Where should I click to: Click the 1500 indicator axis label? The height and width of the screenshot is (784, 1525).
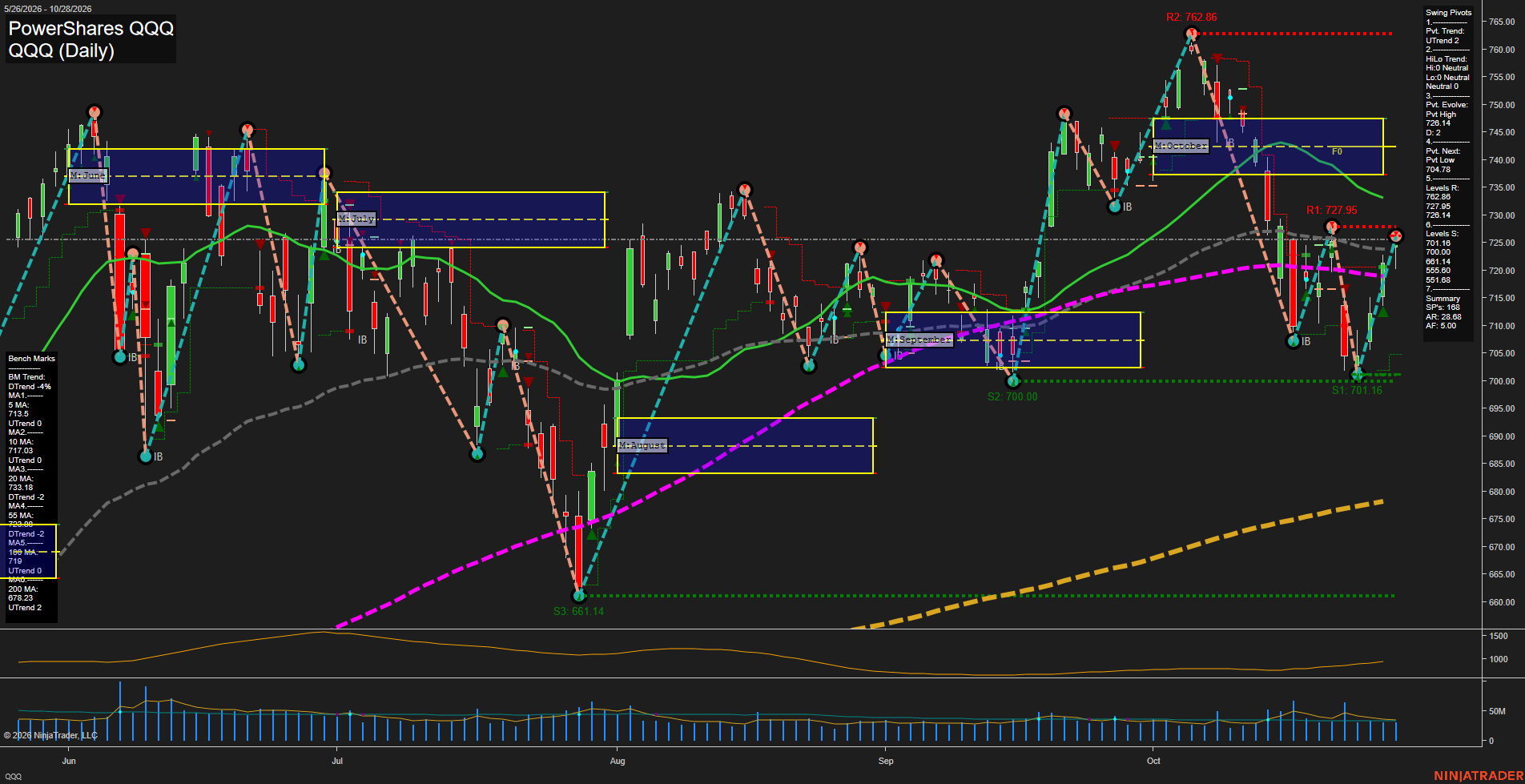click(x=1499, y=636)
